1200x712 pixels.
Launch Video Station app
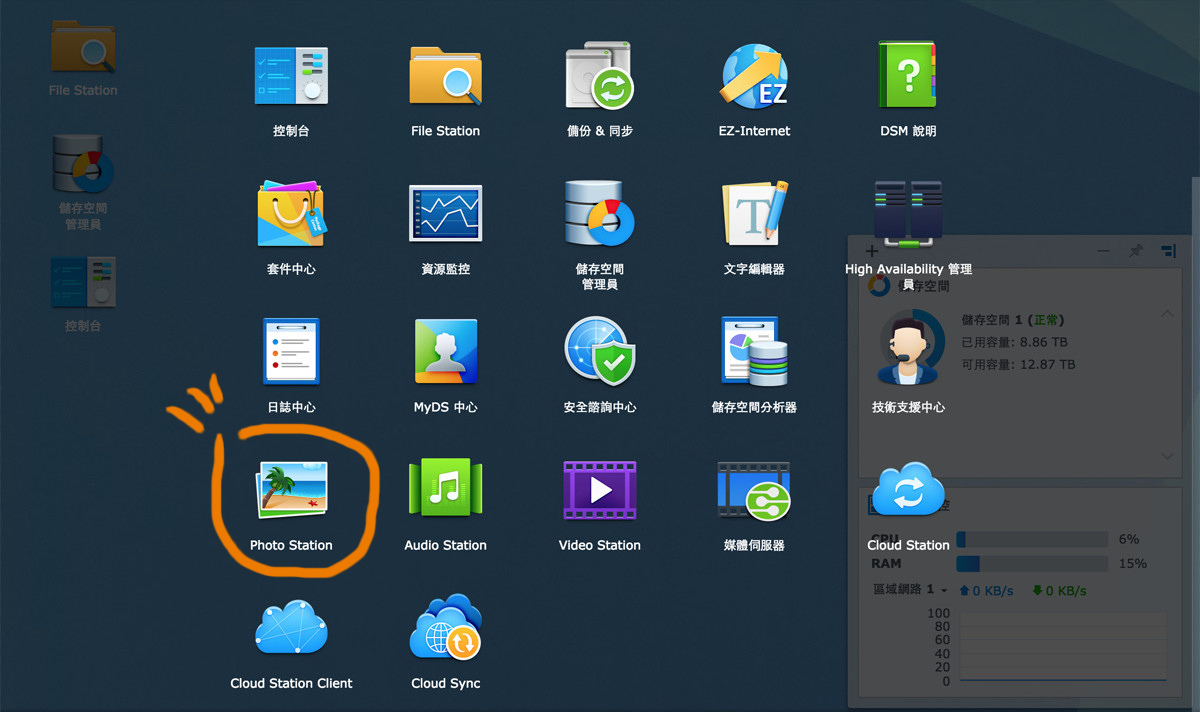click(x=599, y=490)
